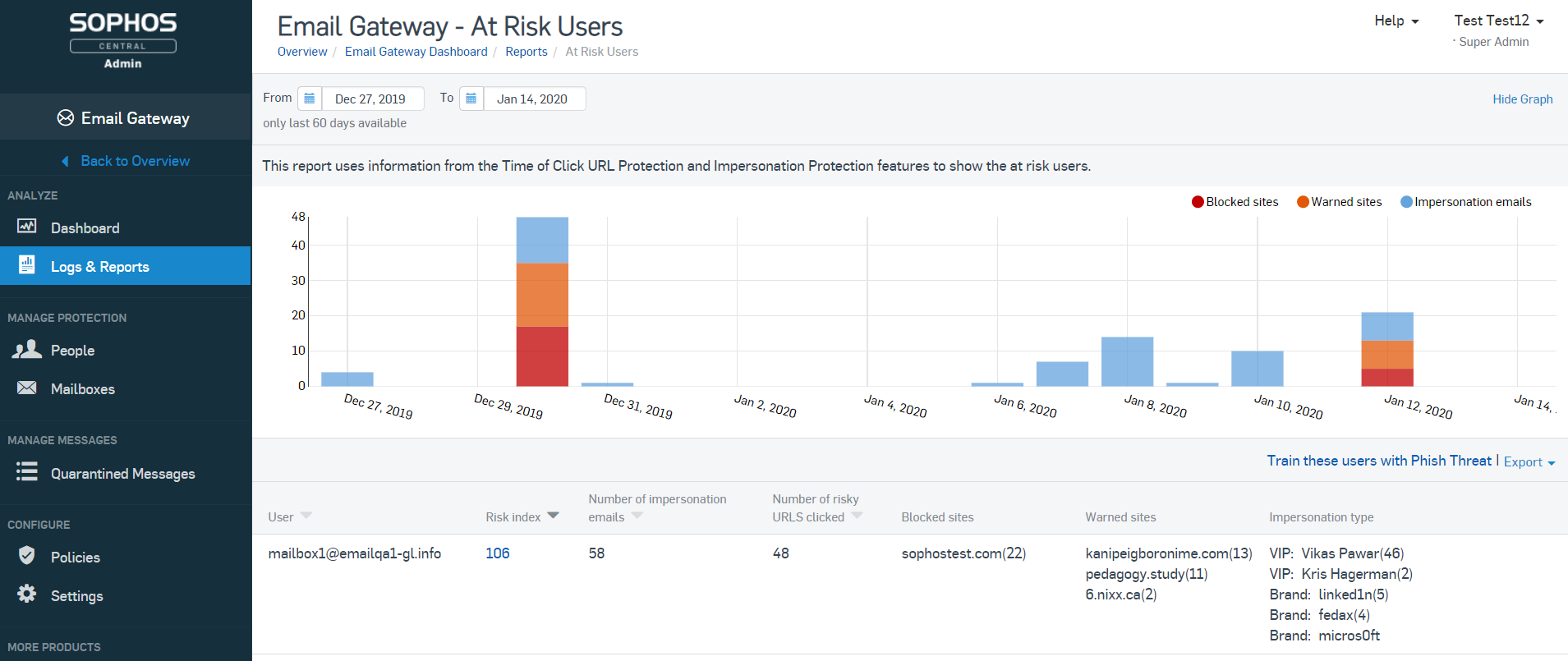The width and height of the screenshot is (1568, 661).
Task: Click the From date calendar icon
Action: point(309,99)
